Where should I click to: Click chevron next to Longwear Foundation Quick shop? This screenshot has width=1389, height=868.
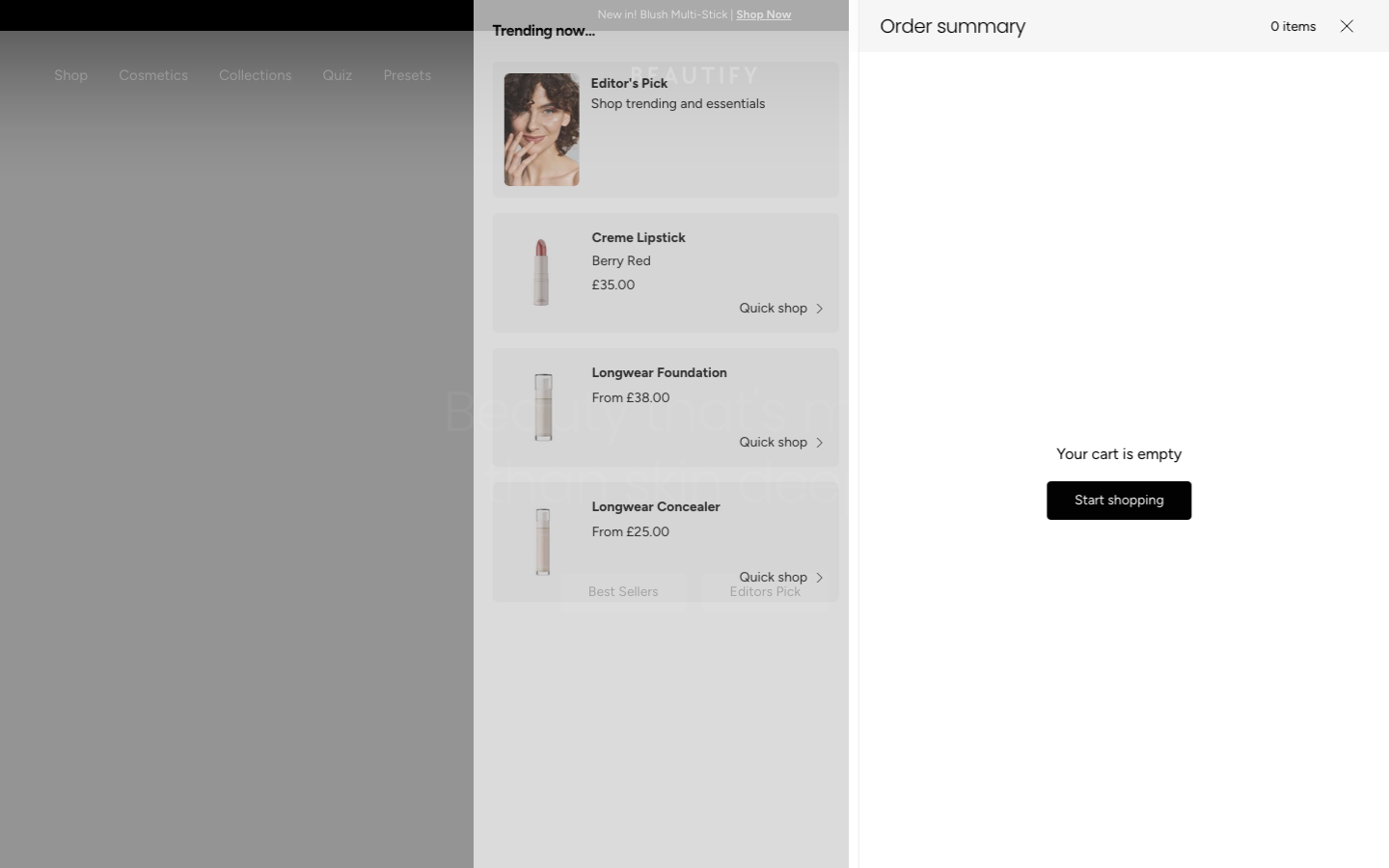click(820, 443)
